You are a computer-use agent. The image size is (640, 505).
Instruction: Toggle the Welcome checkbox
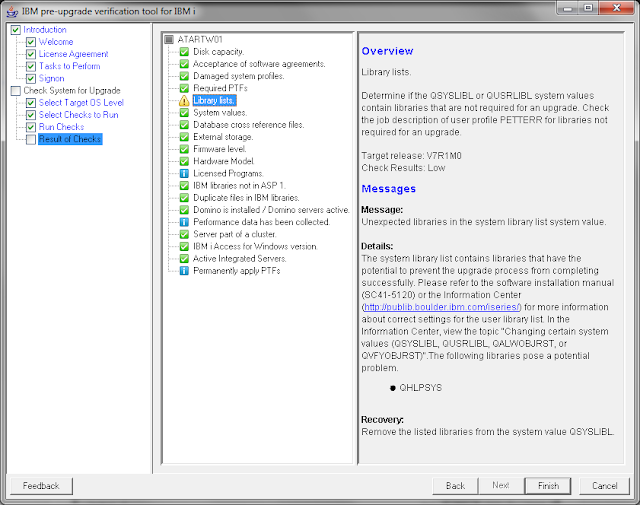[x=31, y=42]
